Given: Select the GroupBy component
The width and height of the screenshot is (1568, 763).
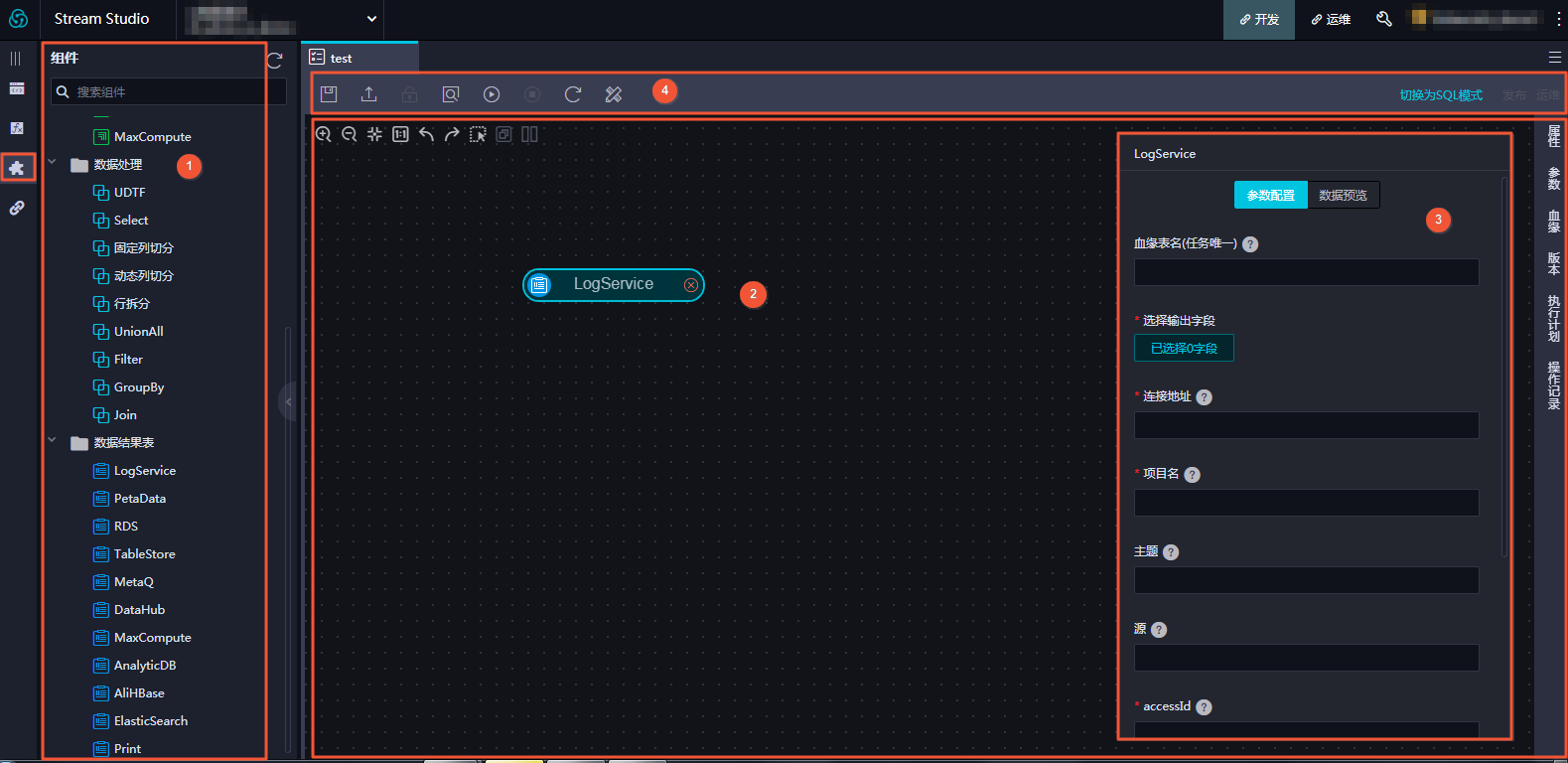Looking at the screenshot, I should [128, 387].
